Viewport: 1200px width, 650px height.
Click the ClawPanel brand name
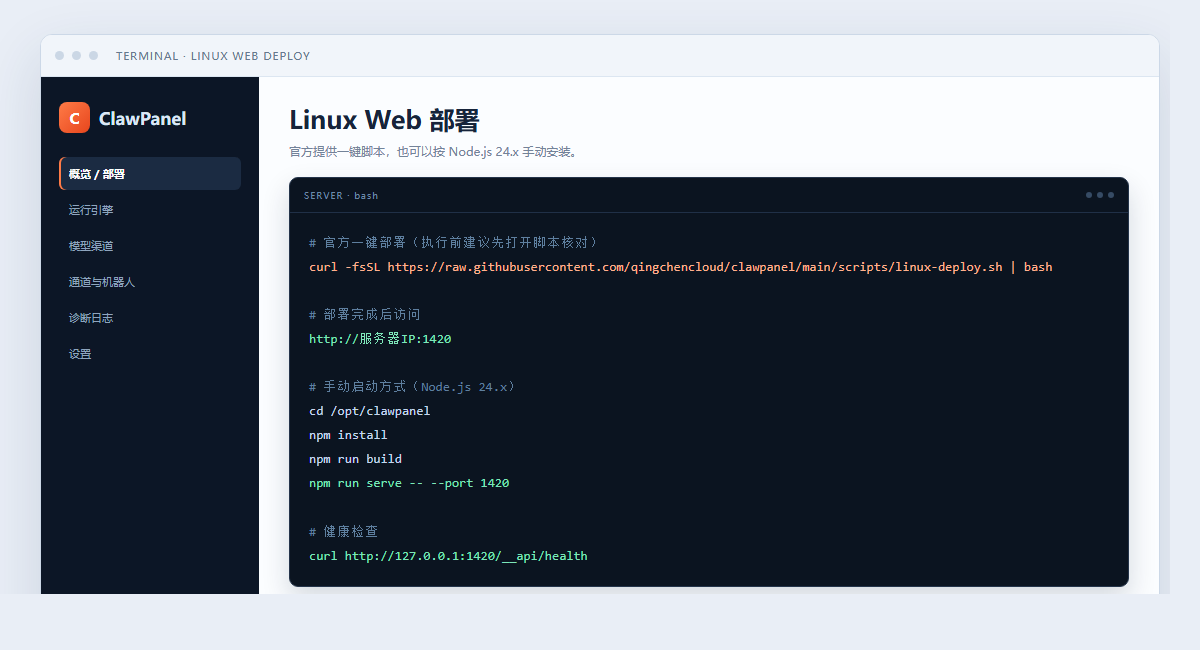pyautogui.click(x=142, y=119)
